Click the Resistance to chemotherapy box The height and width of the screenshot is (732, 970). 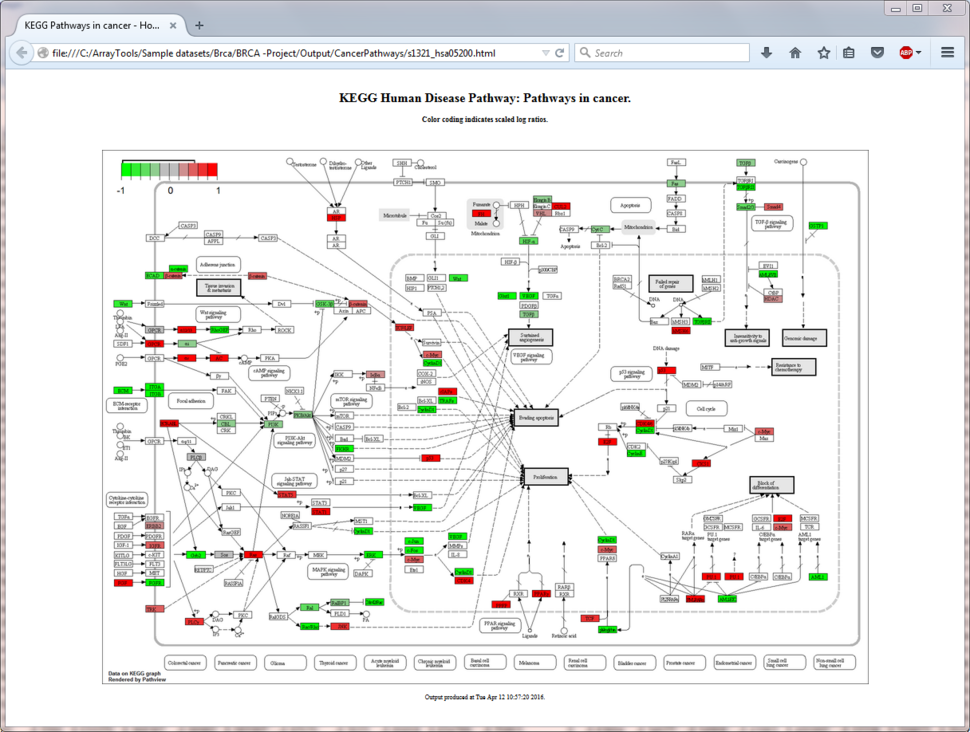pyautogui.click(x=794, y=367)
